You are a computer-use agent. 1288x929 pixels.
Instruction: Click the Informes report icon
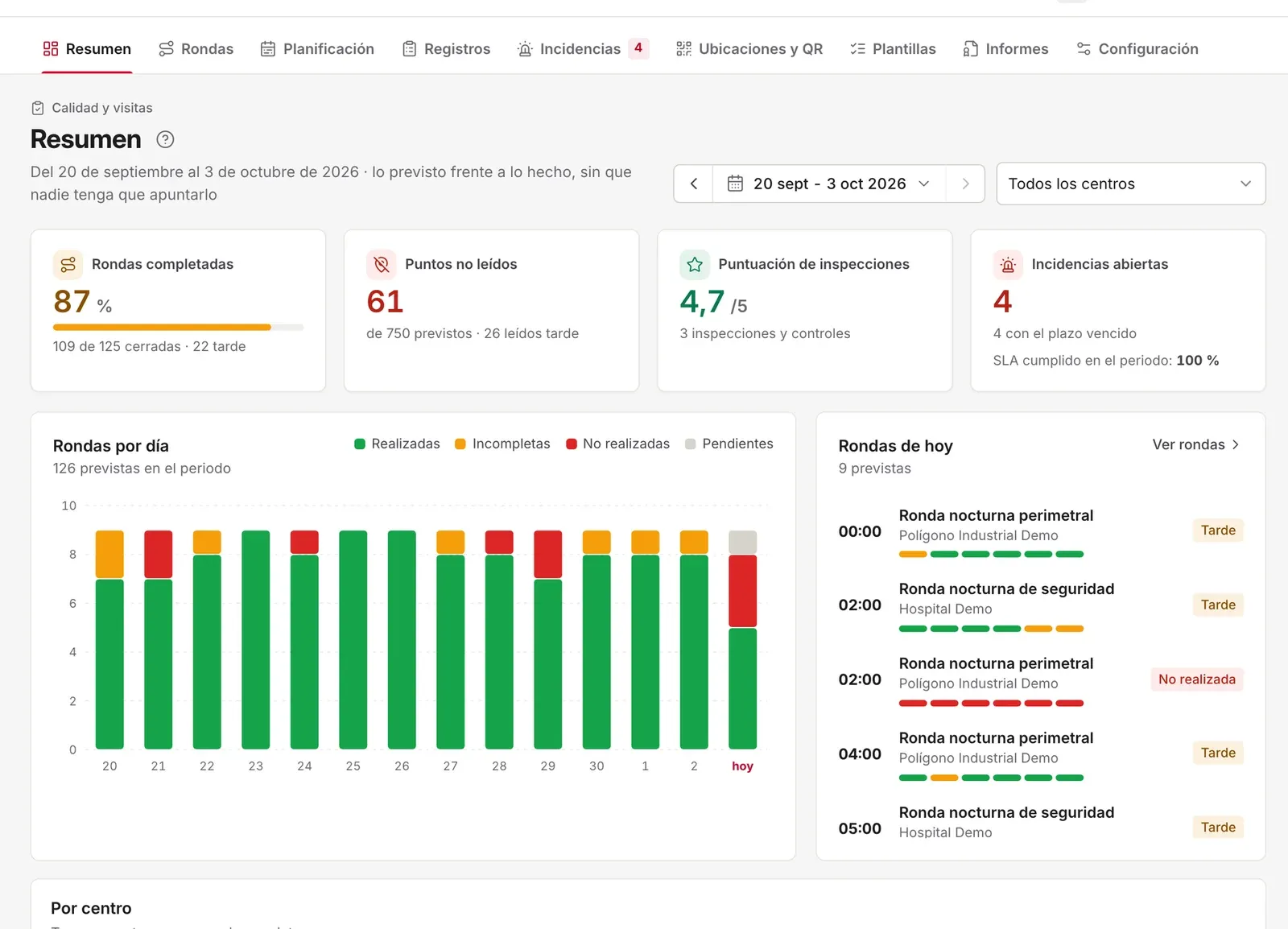coord(971,49)
